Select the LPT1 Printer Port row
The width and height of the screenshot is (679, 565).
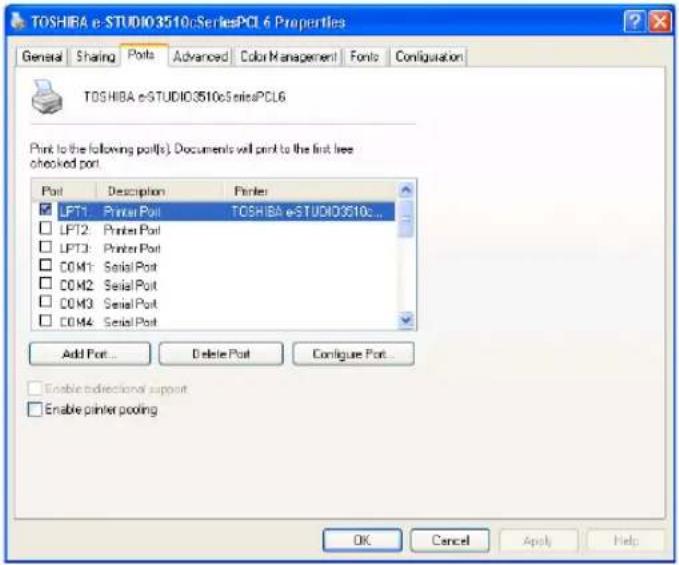[226, 212]
